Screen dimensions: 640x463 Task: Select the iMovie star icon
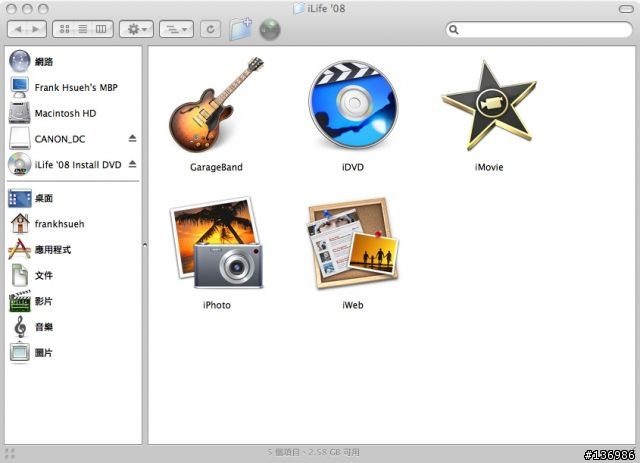click(x=489, y=105)
